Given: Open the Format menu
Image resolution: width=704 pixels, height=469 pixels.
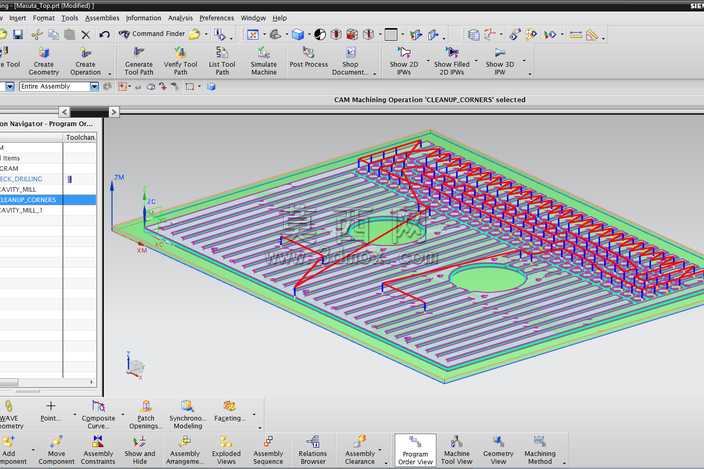Looking at the screenshot, I should coord(44,18).
